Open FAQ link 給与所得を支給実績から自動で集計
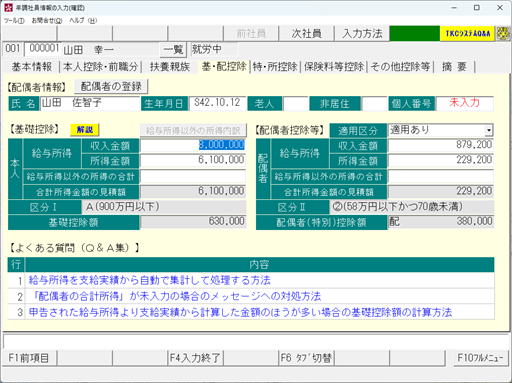 149,280
